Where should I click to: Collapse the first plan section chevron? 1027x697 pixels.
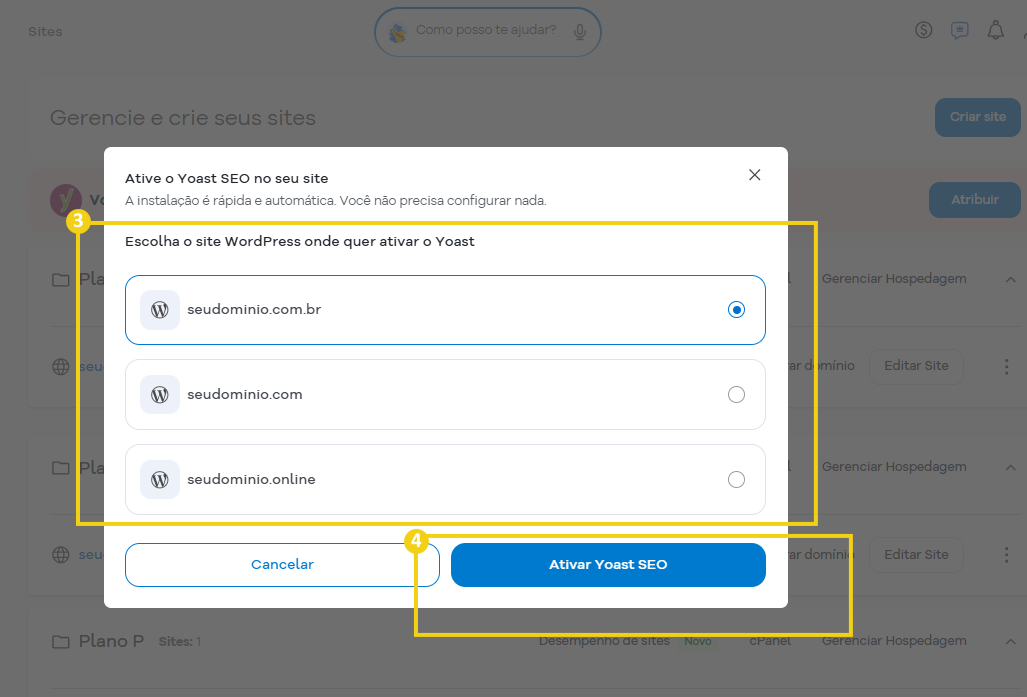[x=1011, y=280]
